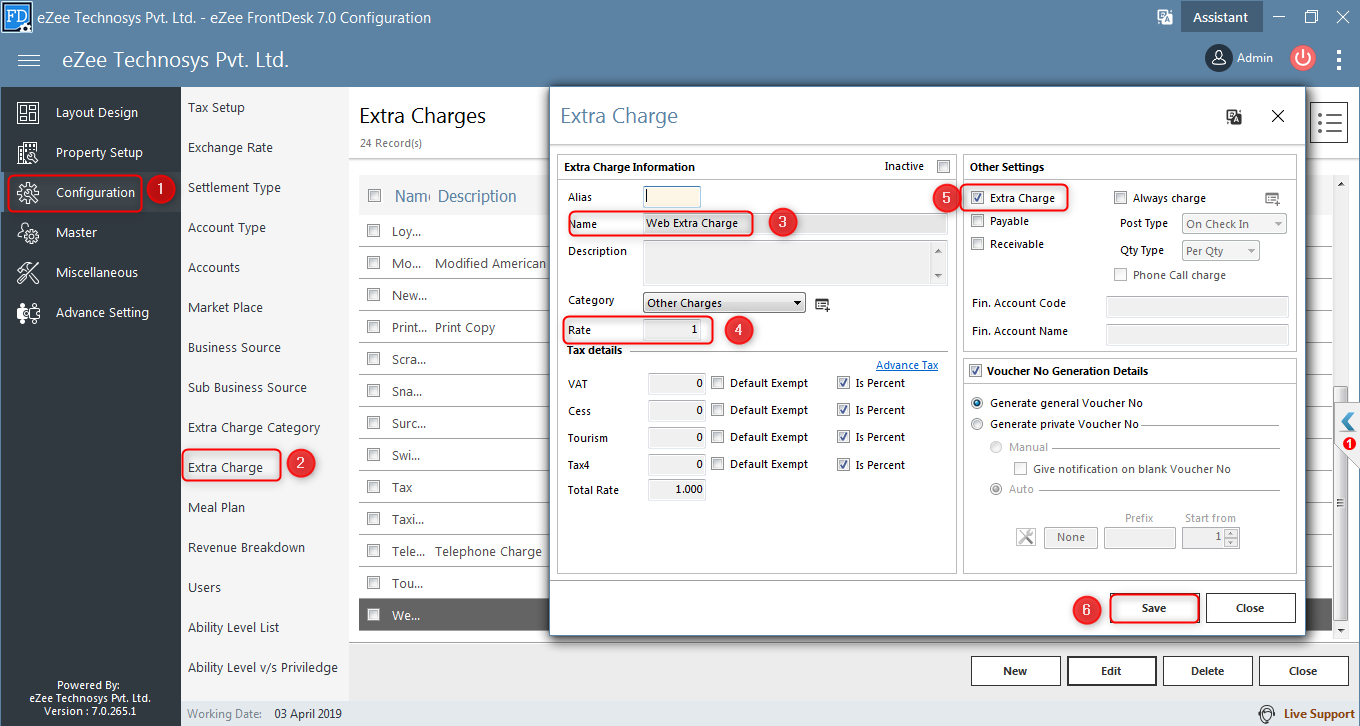Check VAT Default Exempt checkbox

click(x=717, y=383)
